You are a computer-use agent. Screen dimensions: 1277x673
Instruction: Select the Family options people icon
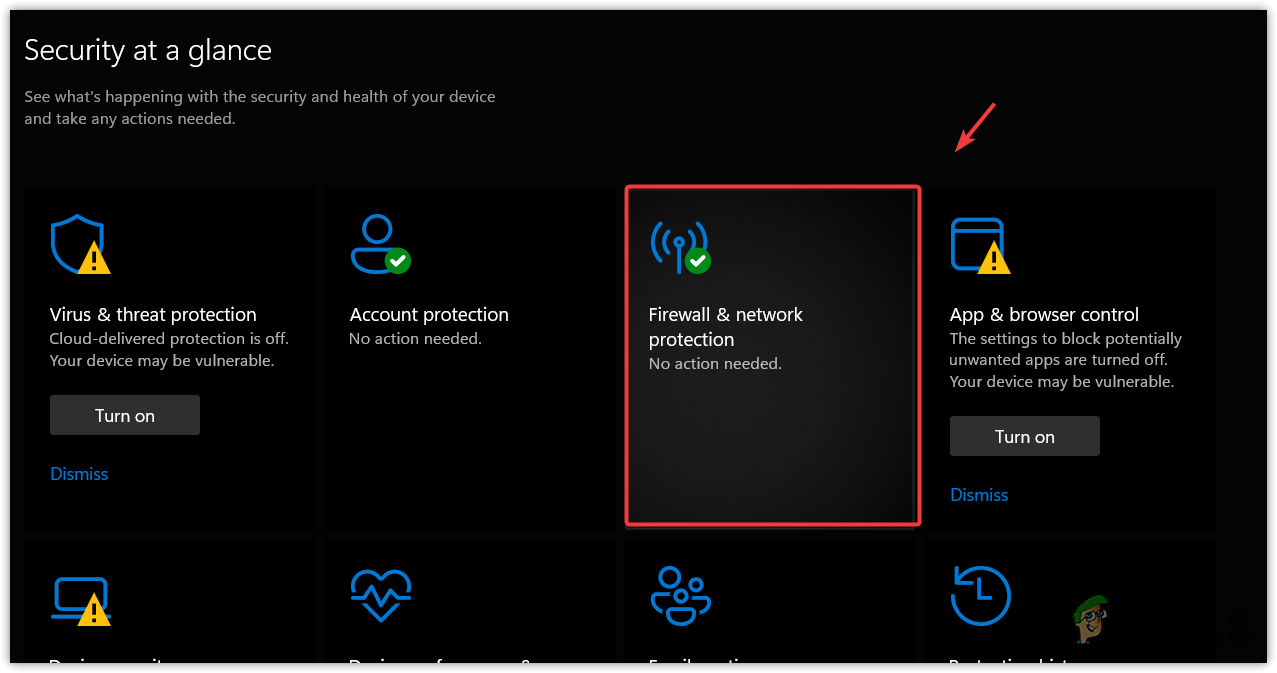click(x=680, y=595)
